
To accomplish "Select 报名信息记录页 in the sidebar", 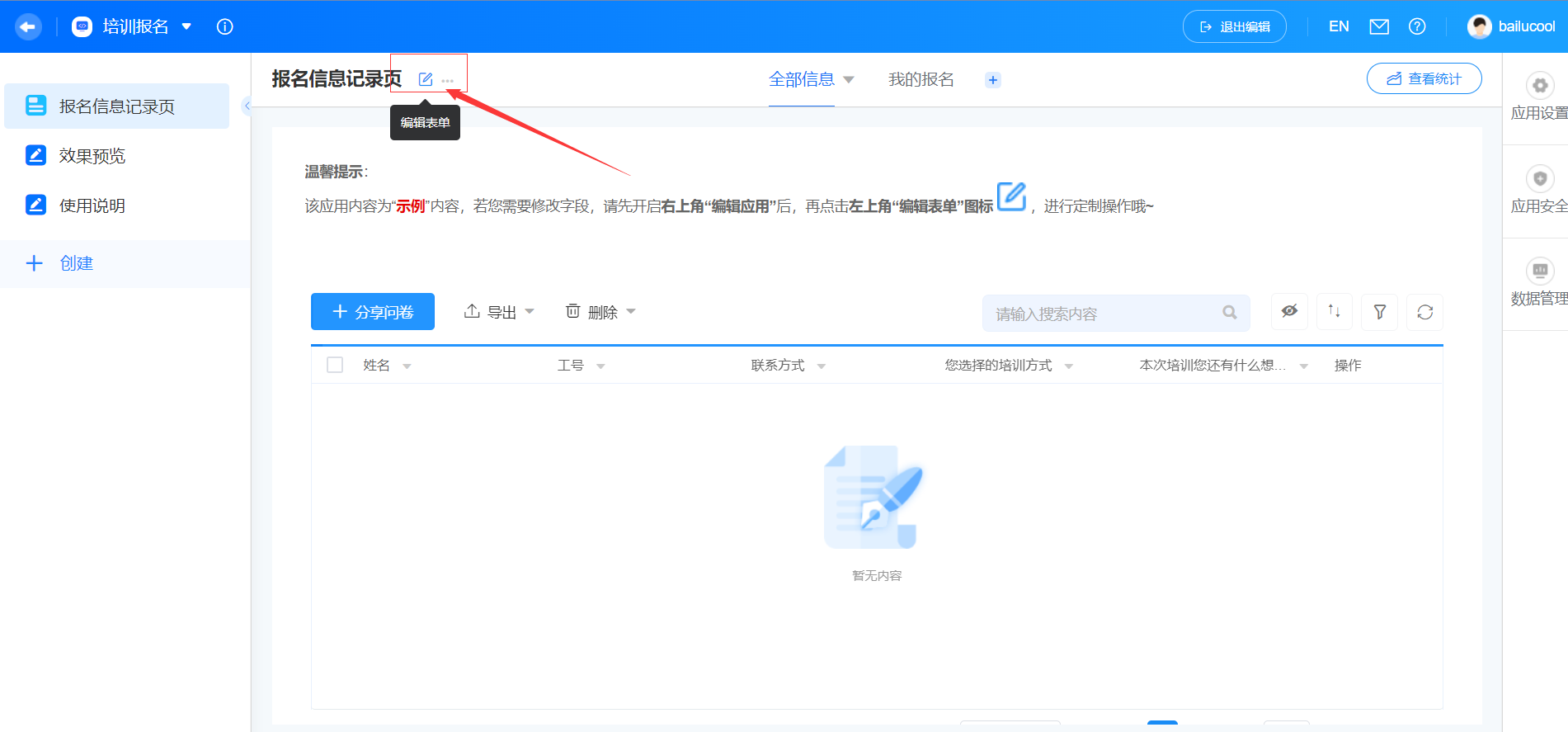I will pos(117,106).
